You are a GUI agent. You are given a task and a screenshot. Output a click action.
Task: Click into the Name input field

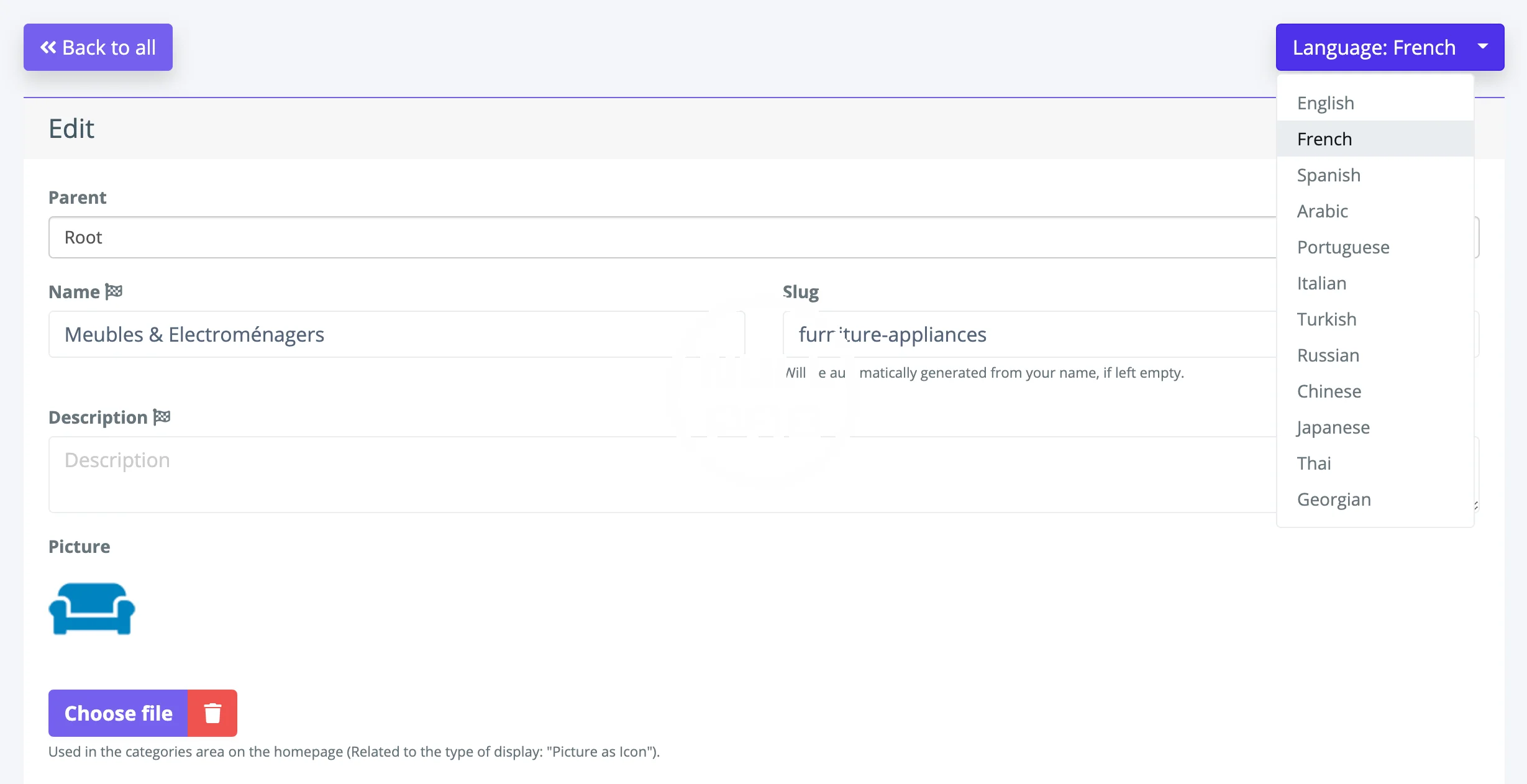396,335
